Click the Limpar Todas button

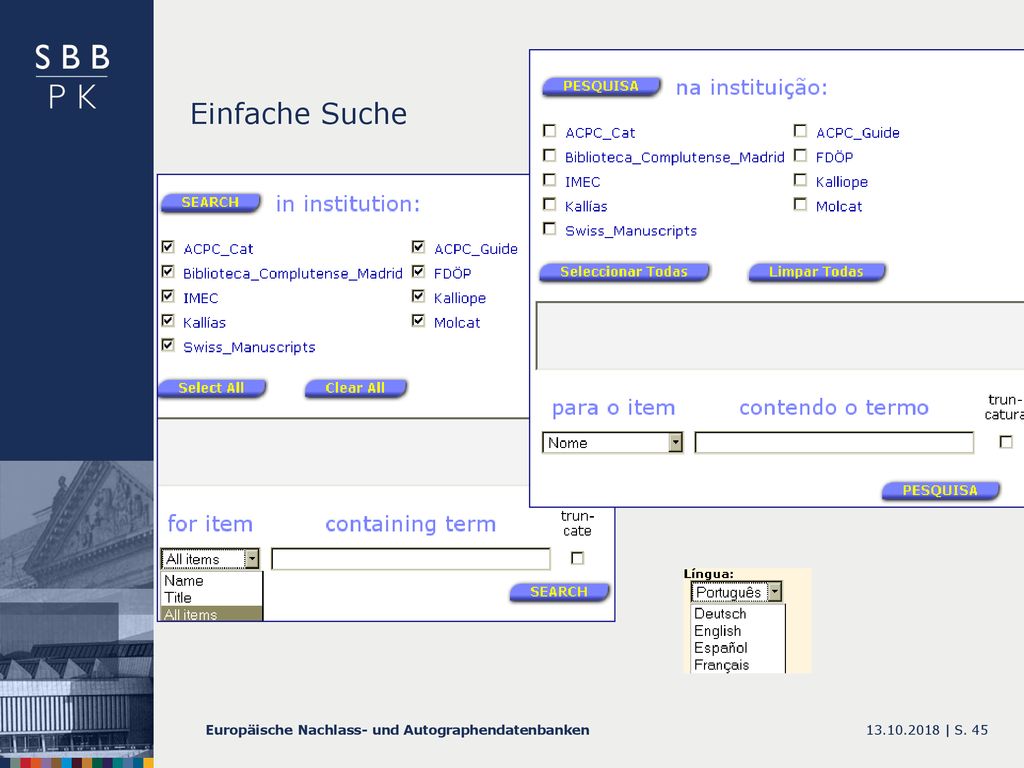[x=816, y=272]
